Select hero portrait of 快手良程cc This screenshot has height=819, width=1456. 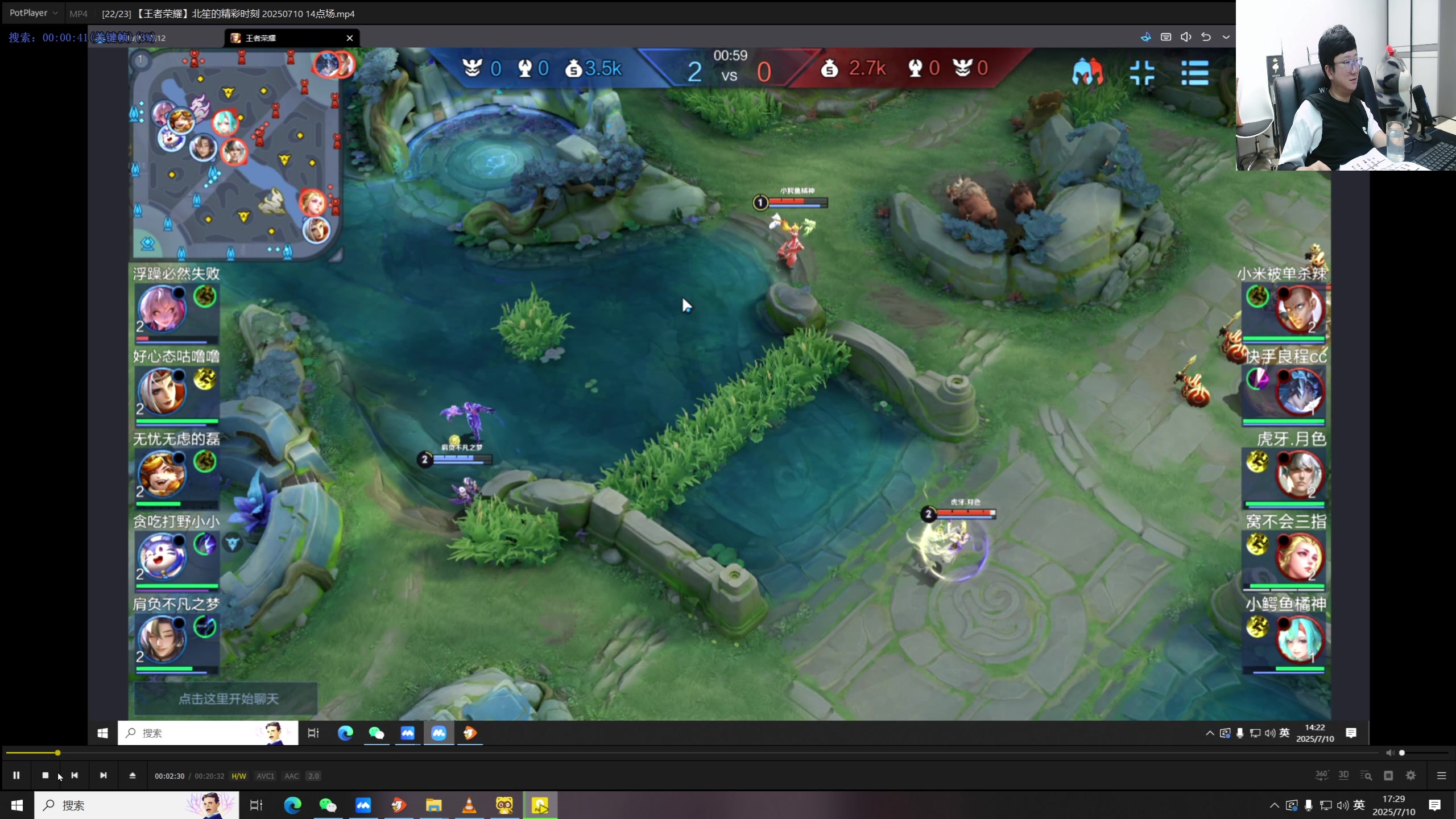coord(1300,391)
